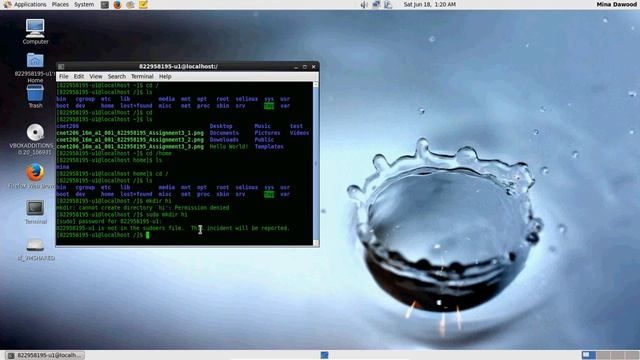
Task: Click the mail launcher in top panel
Action: (x=130, y=4)
